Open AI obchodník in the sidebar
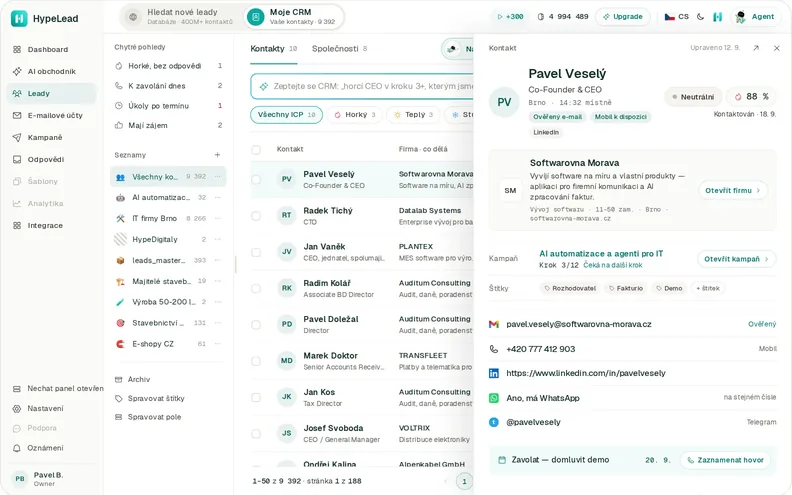The width and height of the screenshot is (792, 495). click(52, 71)
